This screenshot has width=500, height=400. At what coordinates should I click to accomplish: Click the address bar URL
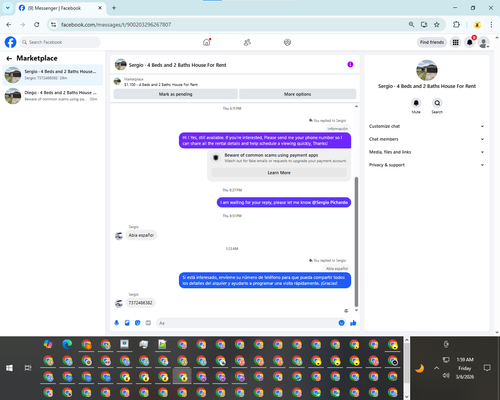(116, 25)
